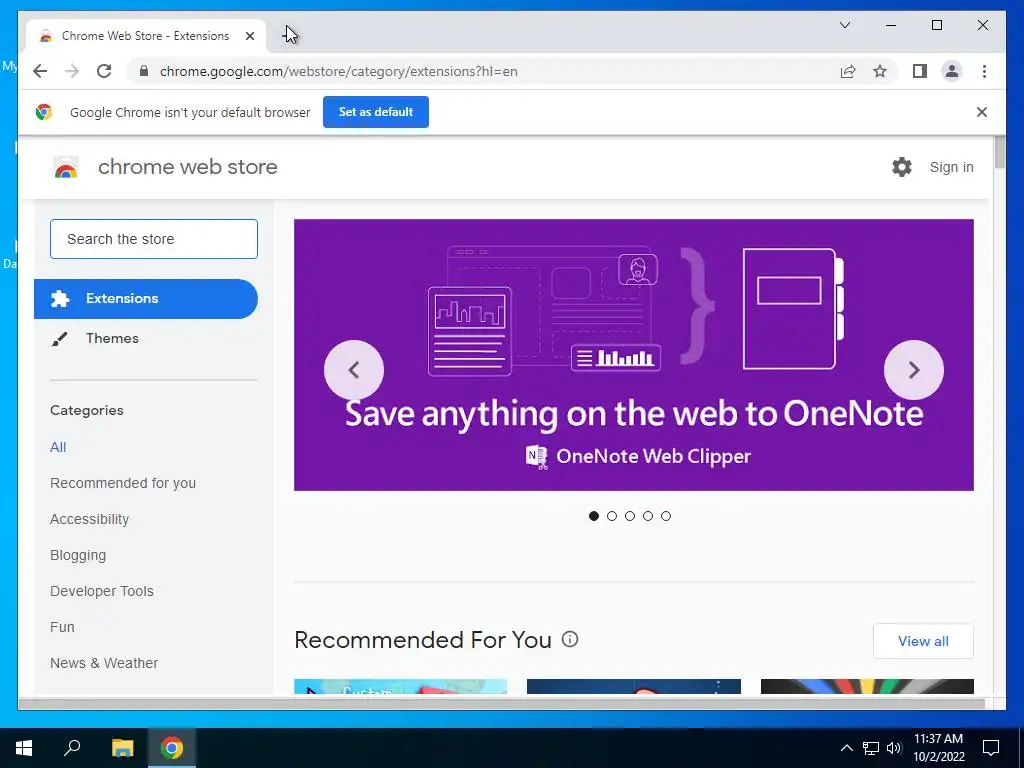The image size is (1024, 768).
Task: Bookmark this tab with the star icon
Action: coord(880,71)
